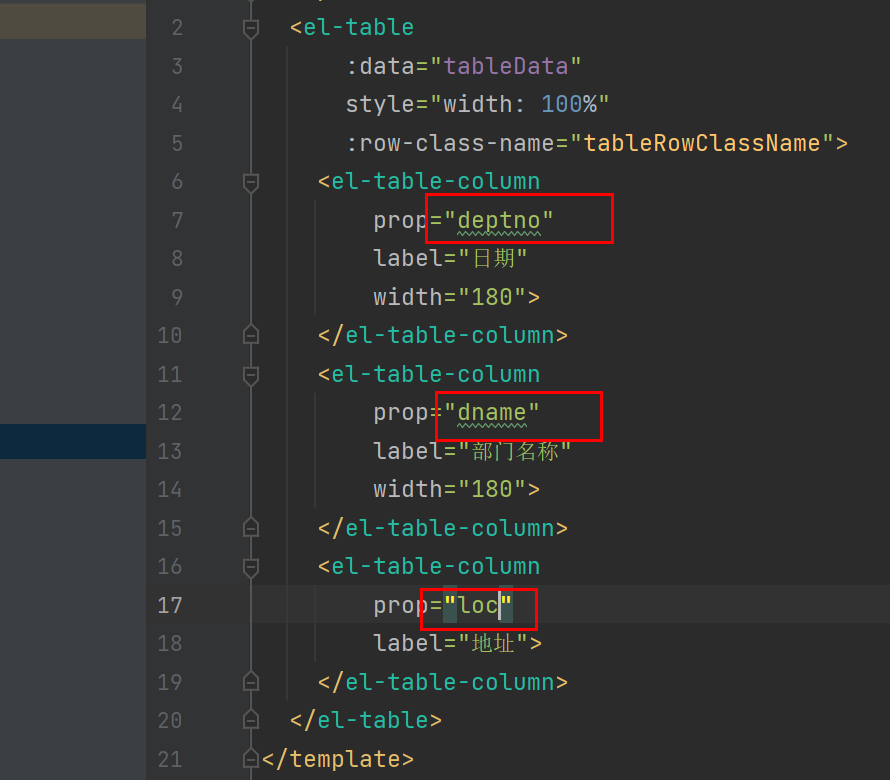Click the highlighted row in the left panel
This screenshot has height=780, width=890.
[72, 441]
